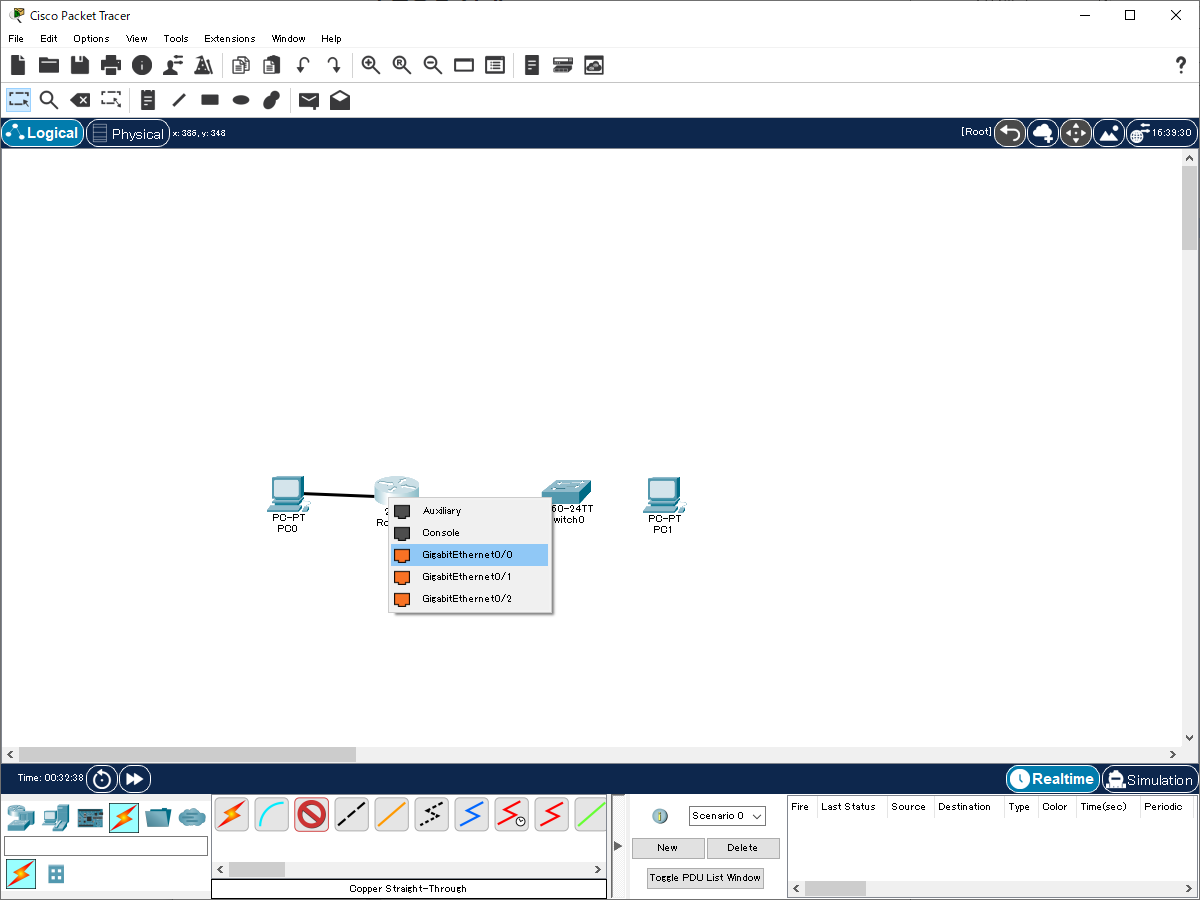Screen dimensions: 1200x900
Task: Expand the PDU panel arrow
Action: (x=618, y=846)
